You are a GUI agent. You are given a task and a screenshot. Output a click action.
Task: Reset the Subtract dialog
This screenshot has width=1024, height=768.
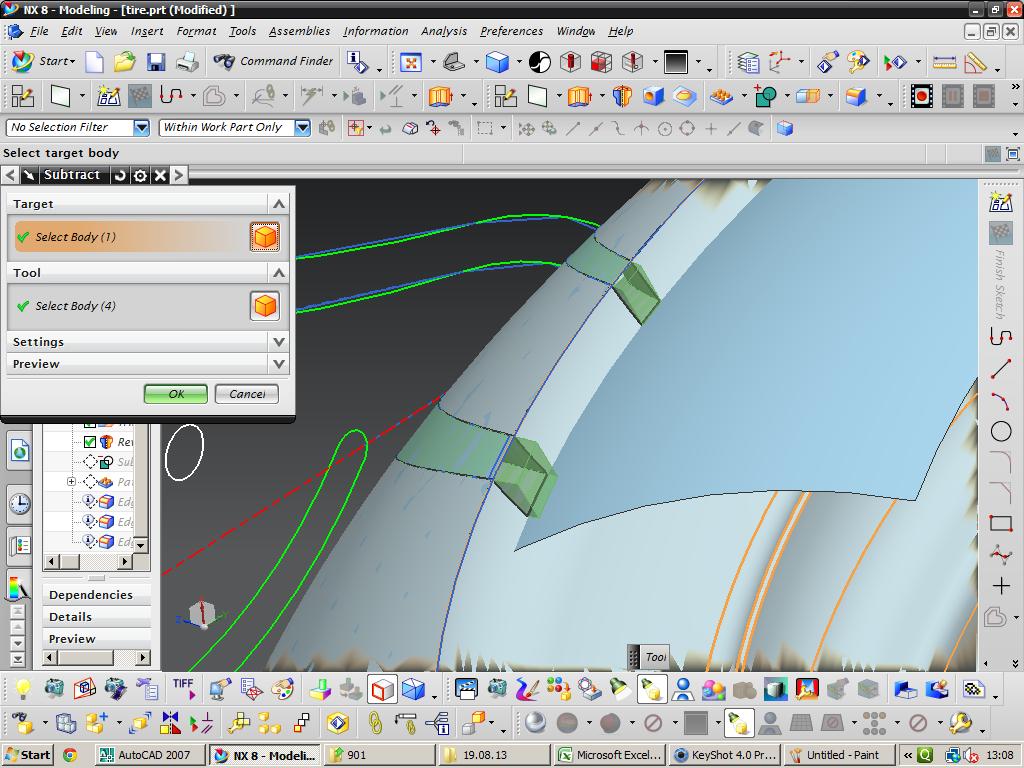point(120,175)
